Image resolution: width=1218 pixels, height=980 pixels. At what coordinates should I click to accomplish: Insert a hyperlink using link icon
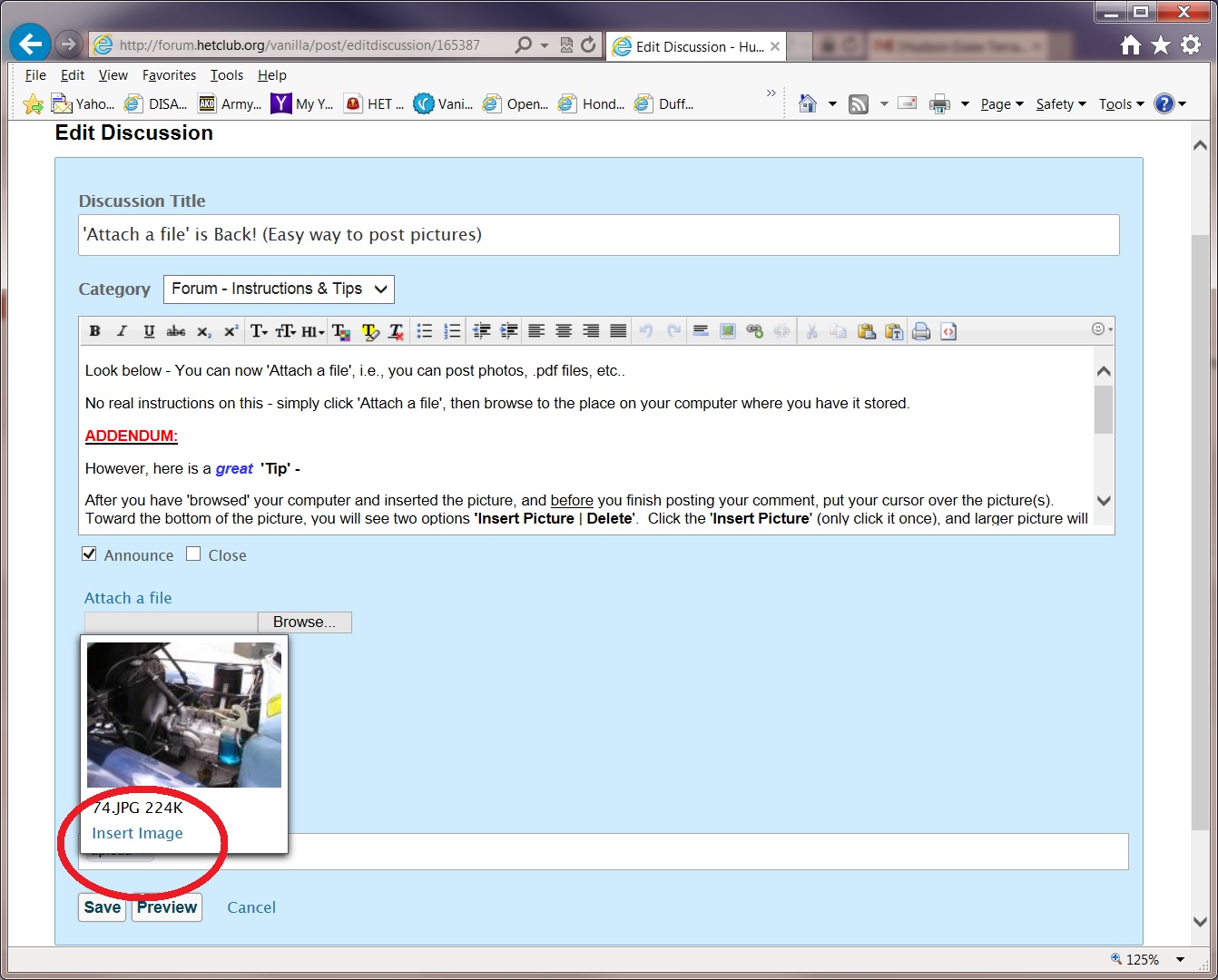point(754,331)
